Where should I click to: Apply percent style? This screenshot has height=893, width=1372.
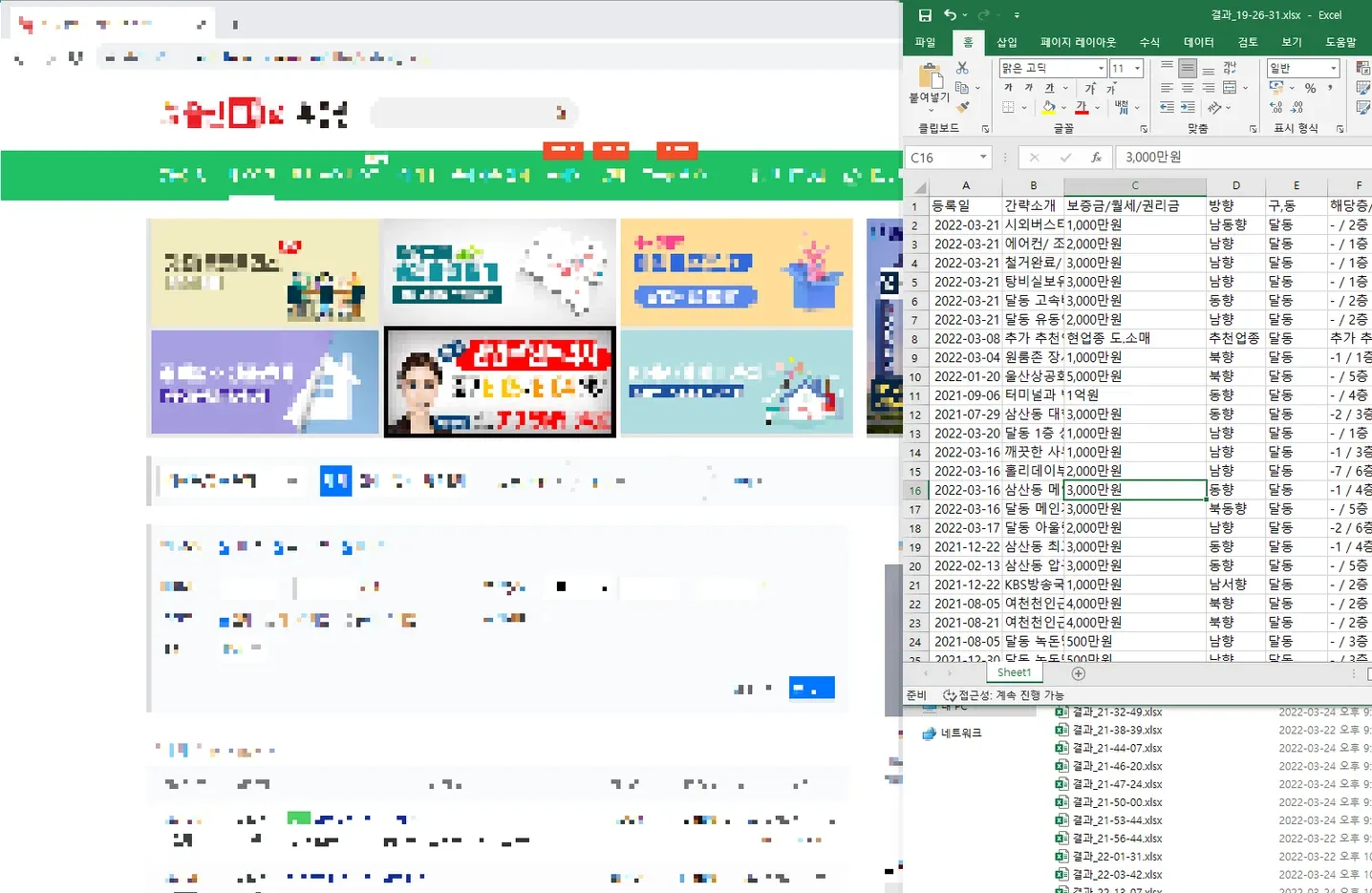[1310, 88]
